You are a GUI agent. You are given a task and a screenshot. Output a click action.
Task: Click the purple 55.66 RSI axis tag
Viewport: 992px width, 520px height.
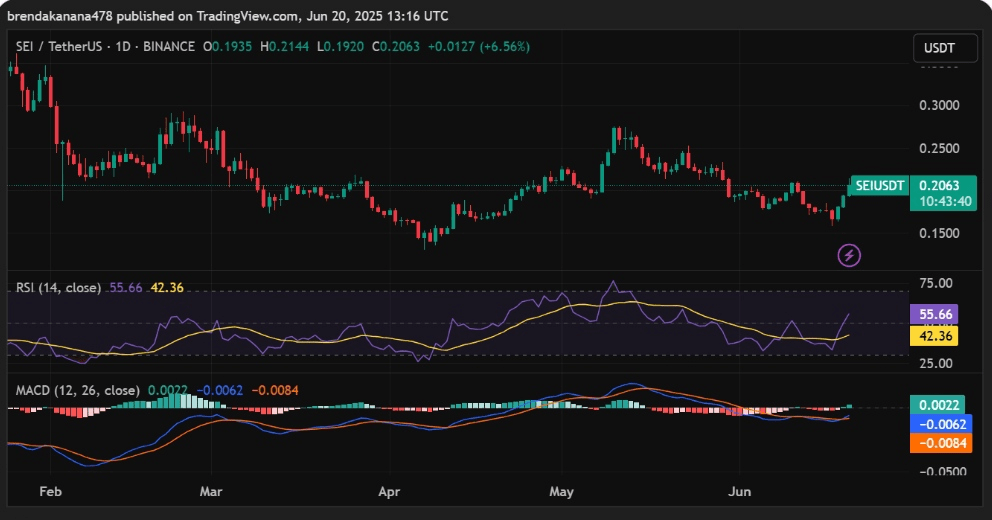tap(937, 313)
